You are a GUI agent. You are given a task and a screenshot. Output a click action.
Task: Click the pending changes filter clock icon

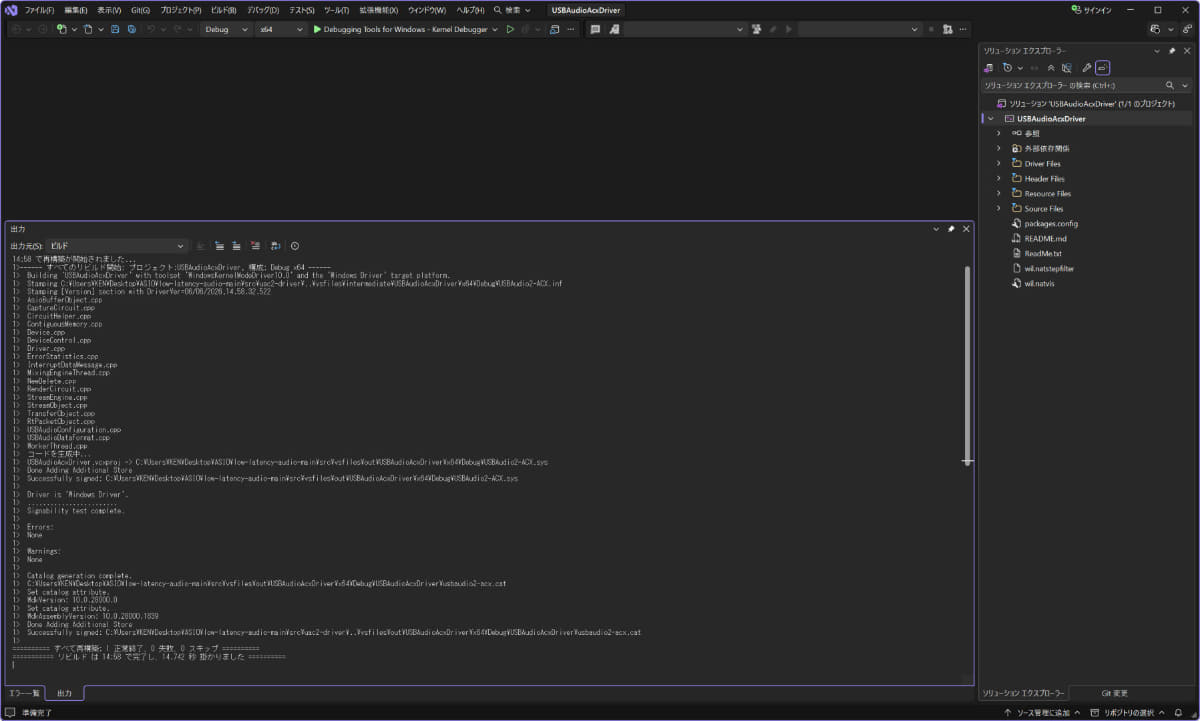coord(1007,68)
